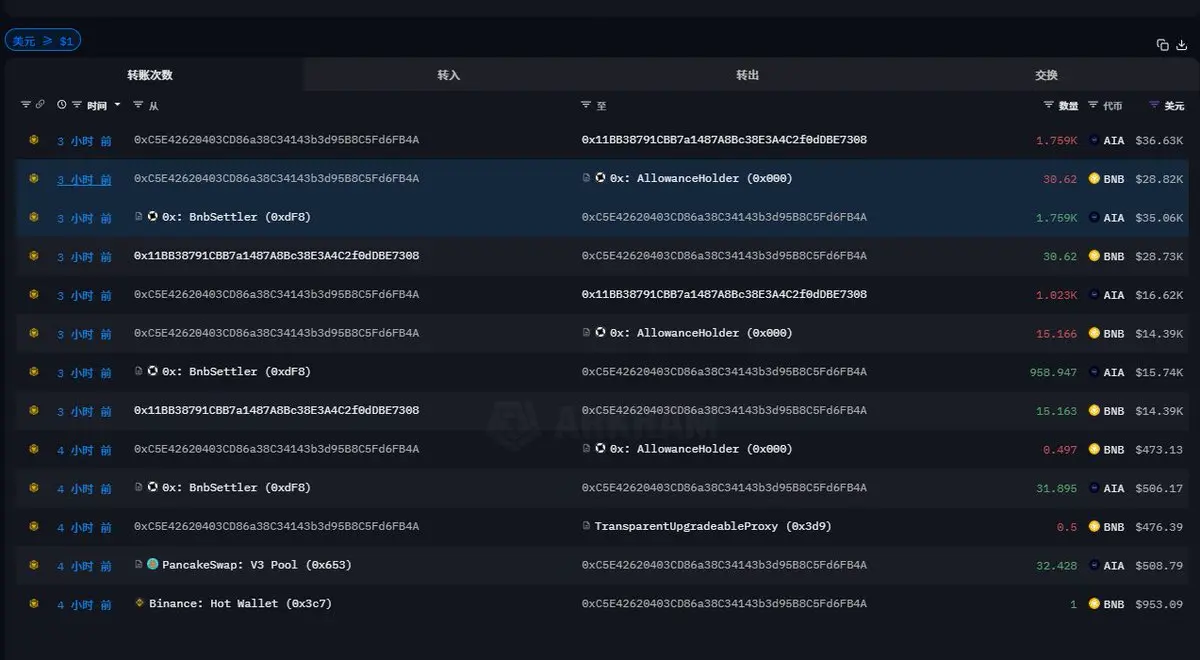The height and width of the screenshot is (660, 1200).
Task: Open 0x: AllowanceHolder in $28.82K row
Action: point(700,179)
